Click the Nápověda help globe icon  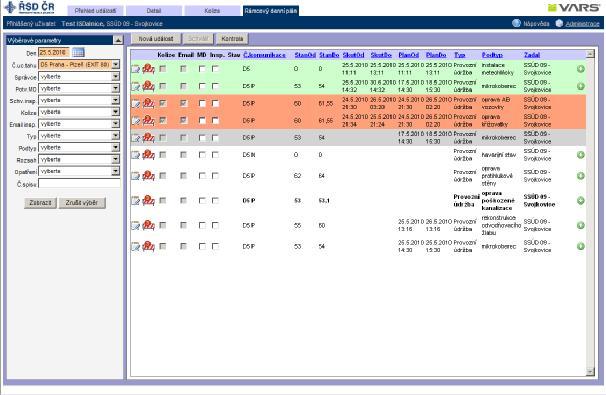click(x=516, y=23)
